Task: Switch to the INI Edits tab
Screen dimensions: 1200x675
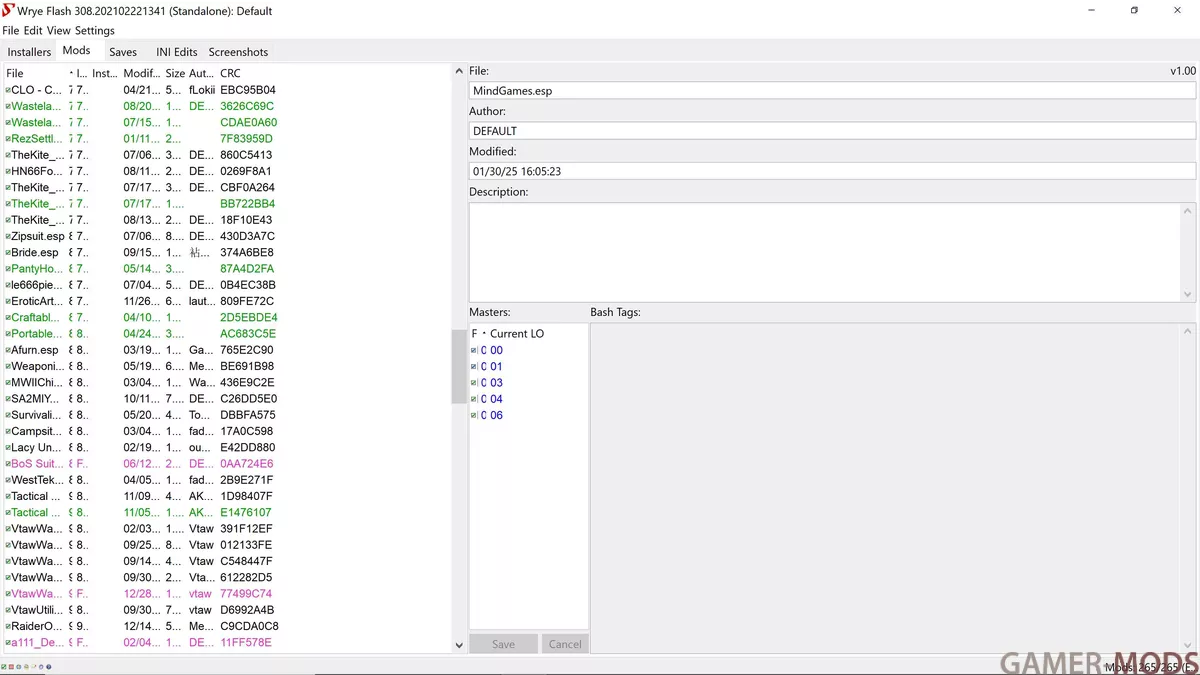Action: (x=177, y=52)
